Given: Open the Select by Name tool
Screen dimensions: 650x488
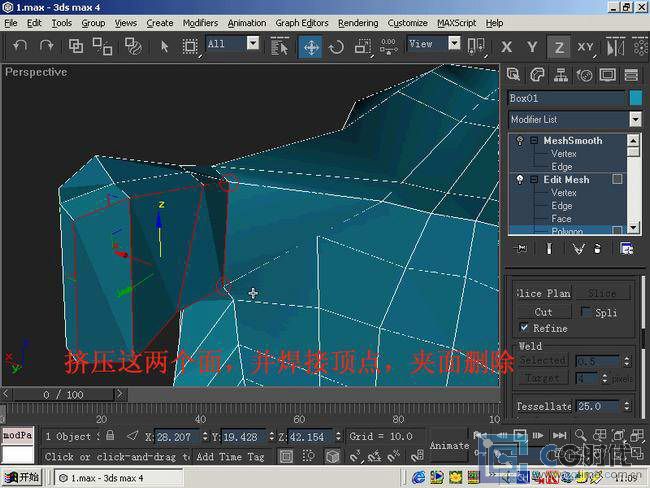Looking at the screenshot, I should 279,46.
